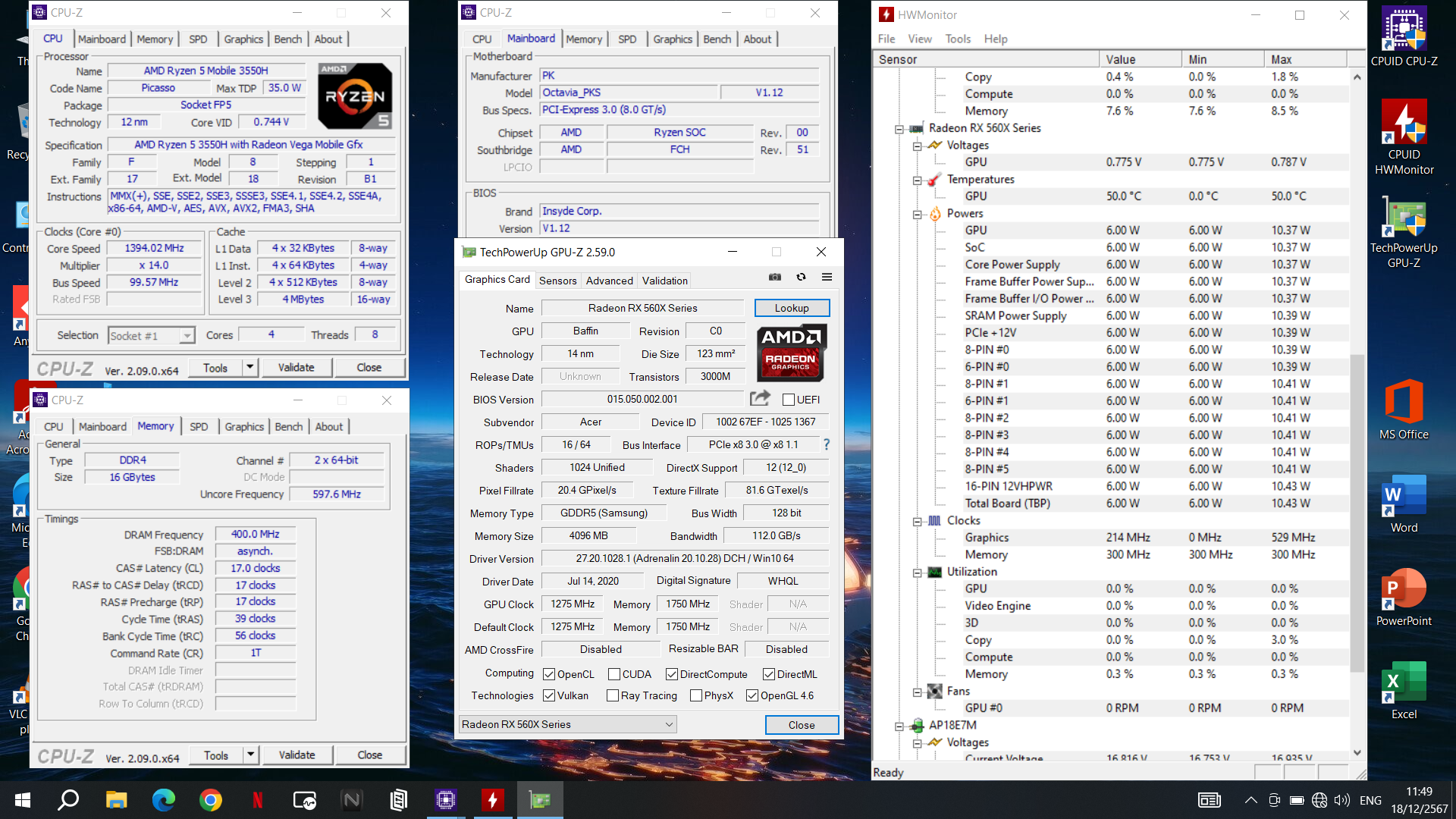This screenshot has width=1456, height=819.
Task: Collapse the Clocks node in HWMonitor
Action: 917,522
